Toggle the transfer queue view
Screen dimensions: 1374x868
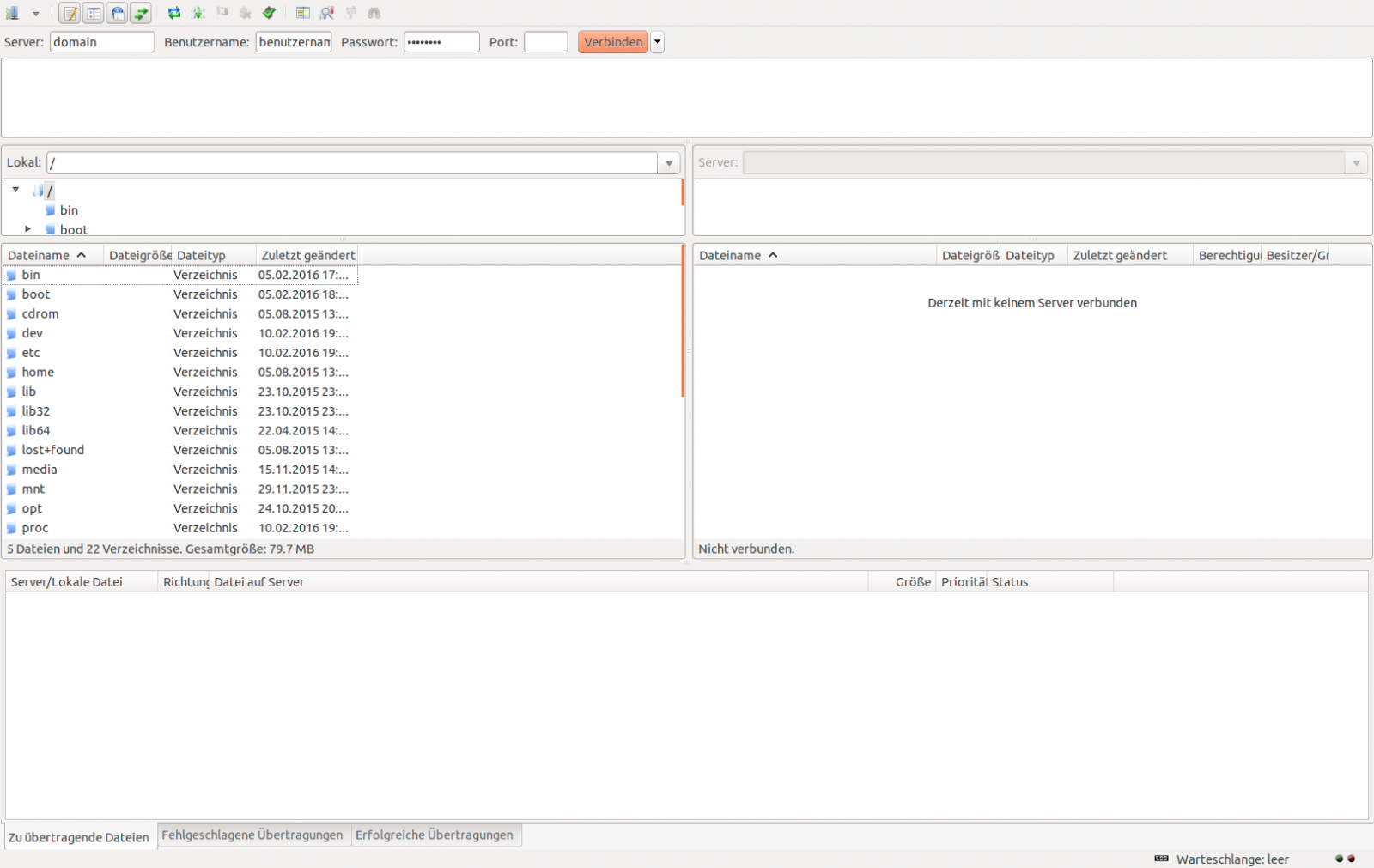coord(141,13)
